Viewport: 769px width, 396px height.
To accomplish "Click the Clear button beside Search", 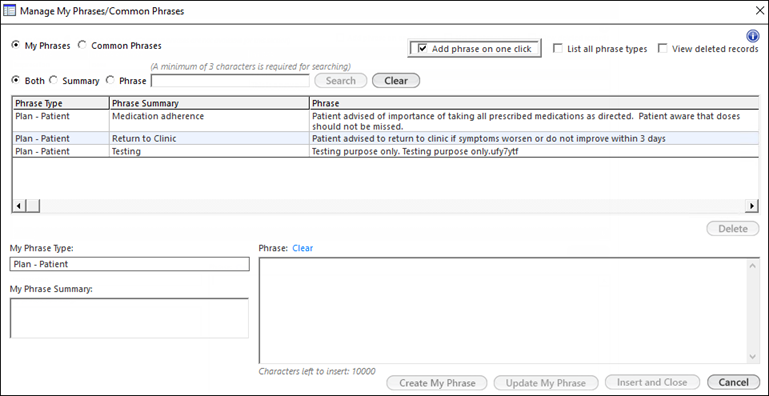I will (x=396, y=80).
